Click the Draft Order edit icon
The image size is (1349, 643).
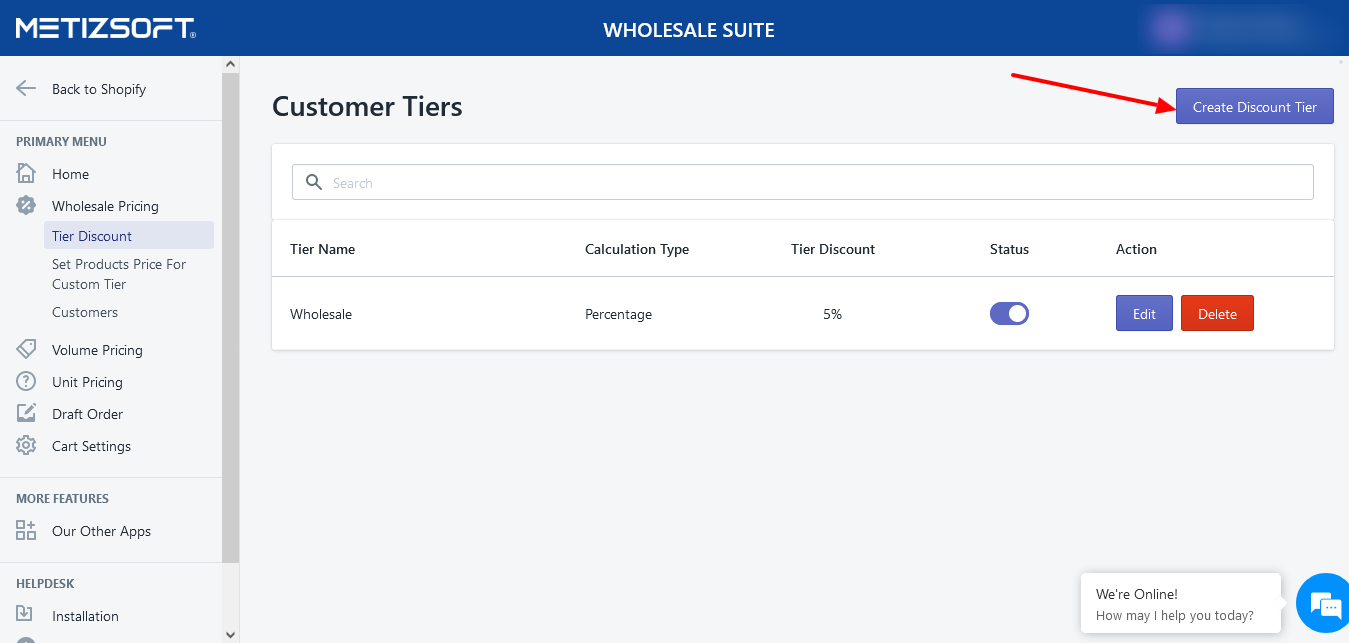[26, 414]
